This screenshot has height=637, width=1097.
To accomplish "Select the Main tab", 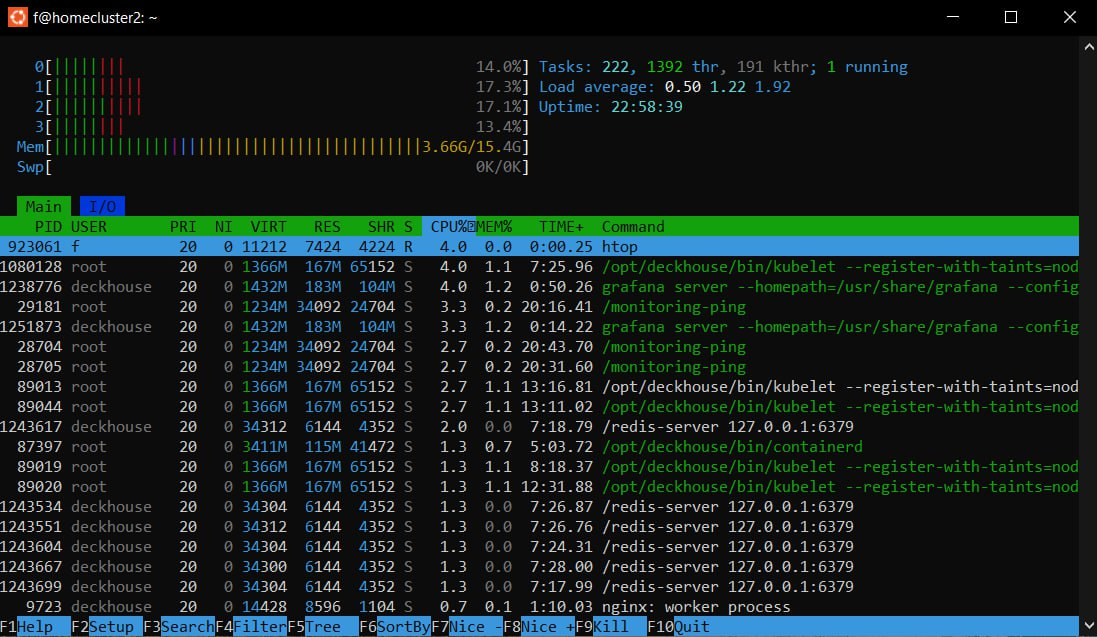I will (x=43, y=206).
